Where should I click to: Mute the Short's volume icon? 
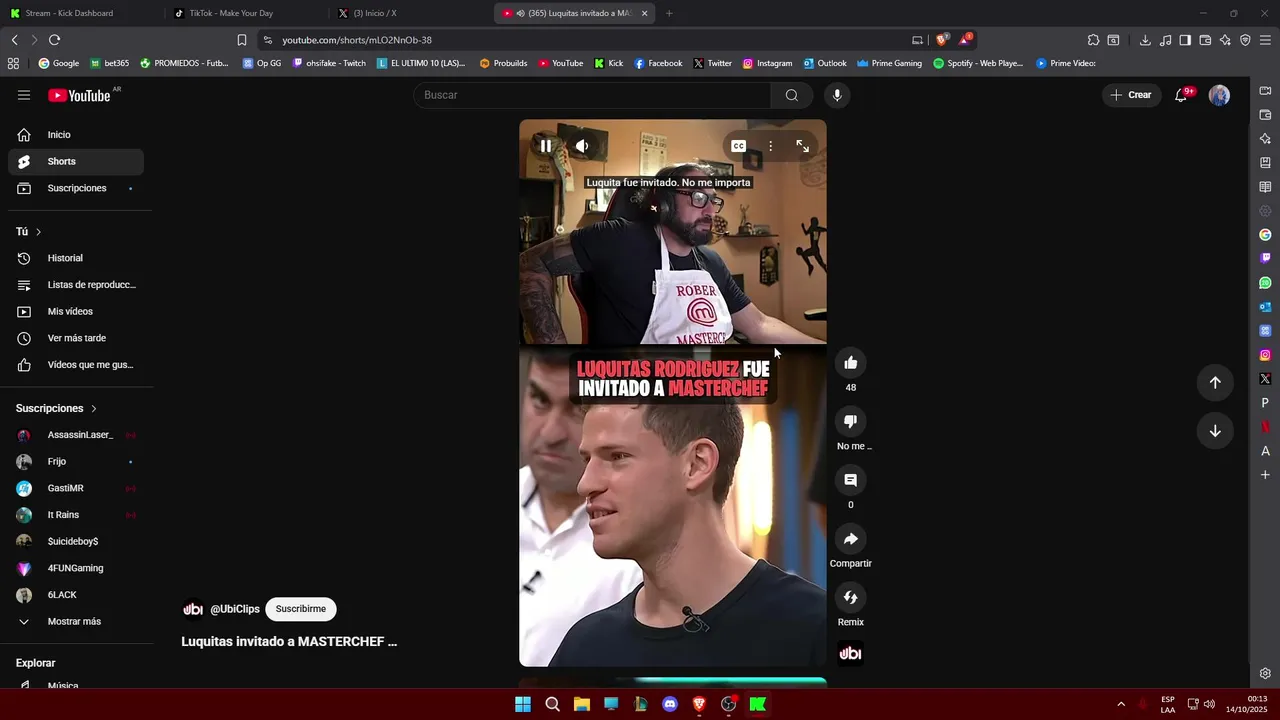point(582,146)
